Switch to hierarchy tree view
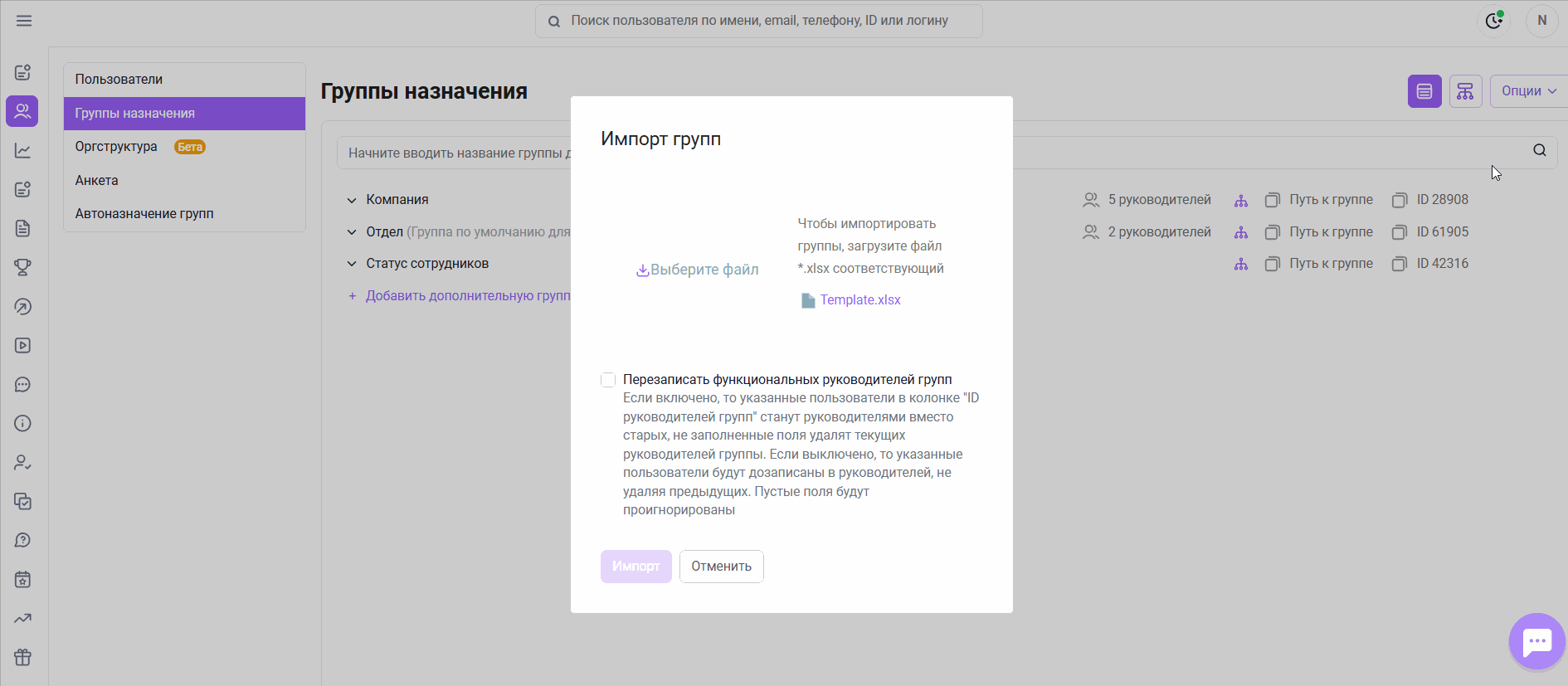The width and height of the screenshot is (1568, 686). tap(1465, 91)
